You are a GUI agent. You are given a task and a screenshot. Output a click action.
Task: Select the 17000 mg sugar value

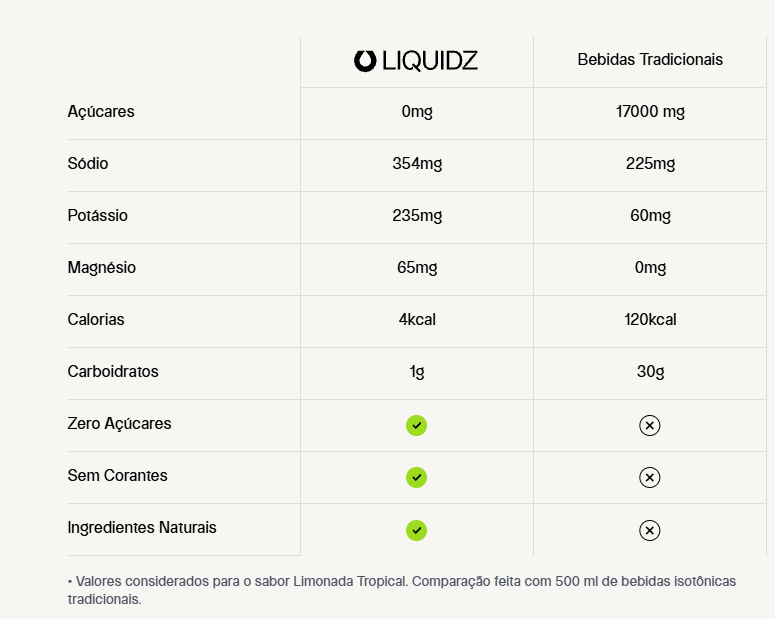(x=650, y=112)
